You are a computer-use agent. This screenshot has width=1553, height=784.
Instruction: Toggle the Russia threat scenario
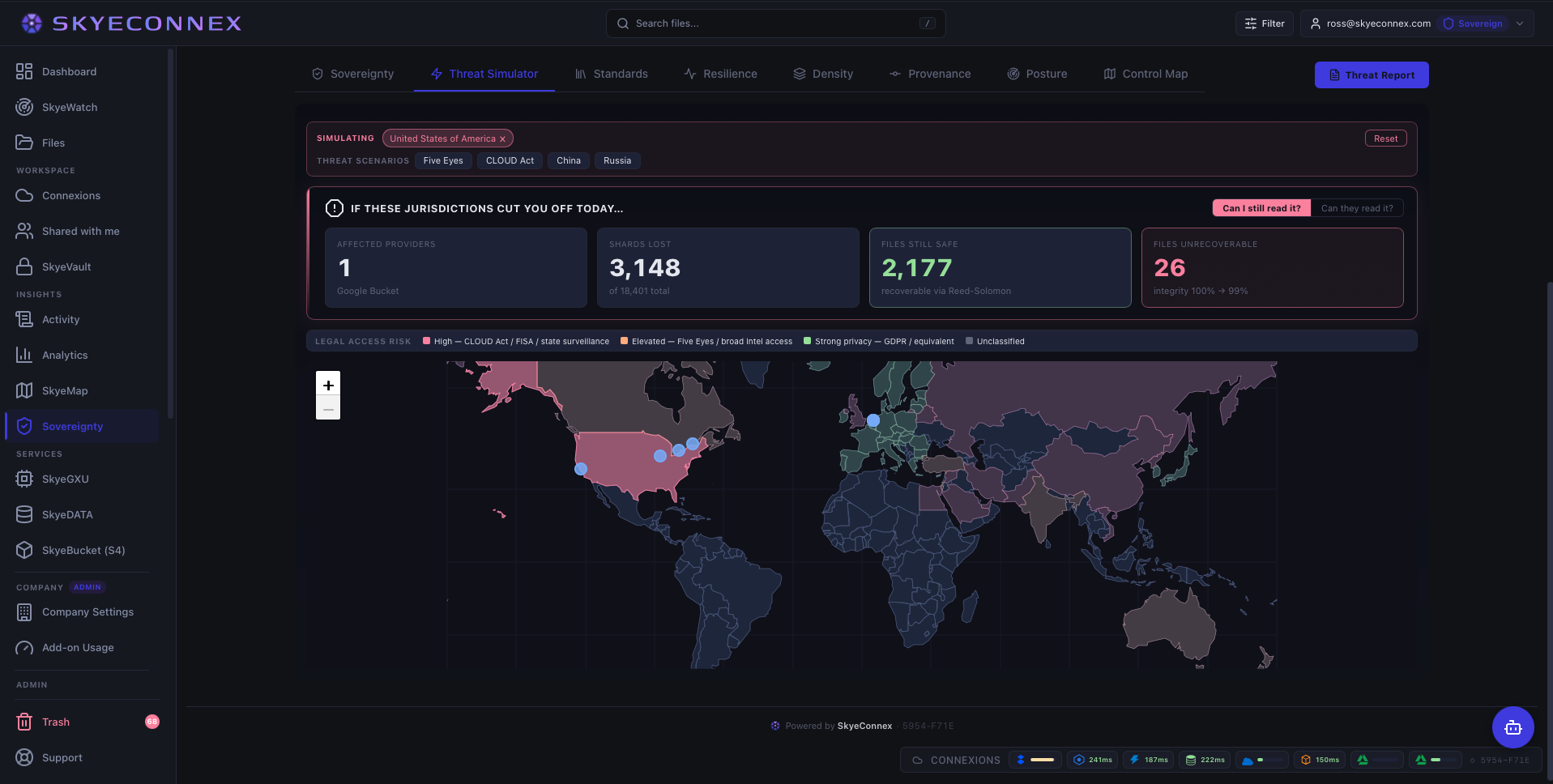tap(617, 160)
